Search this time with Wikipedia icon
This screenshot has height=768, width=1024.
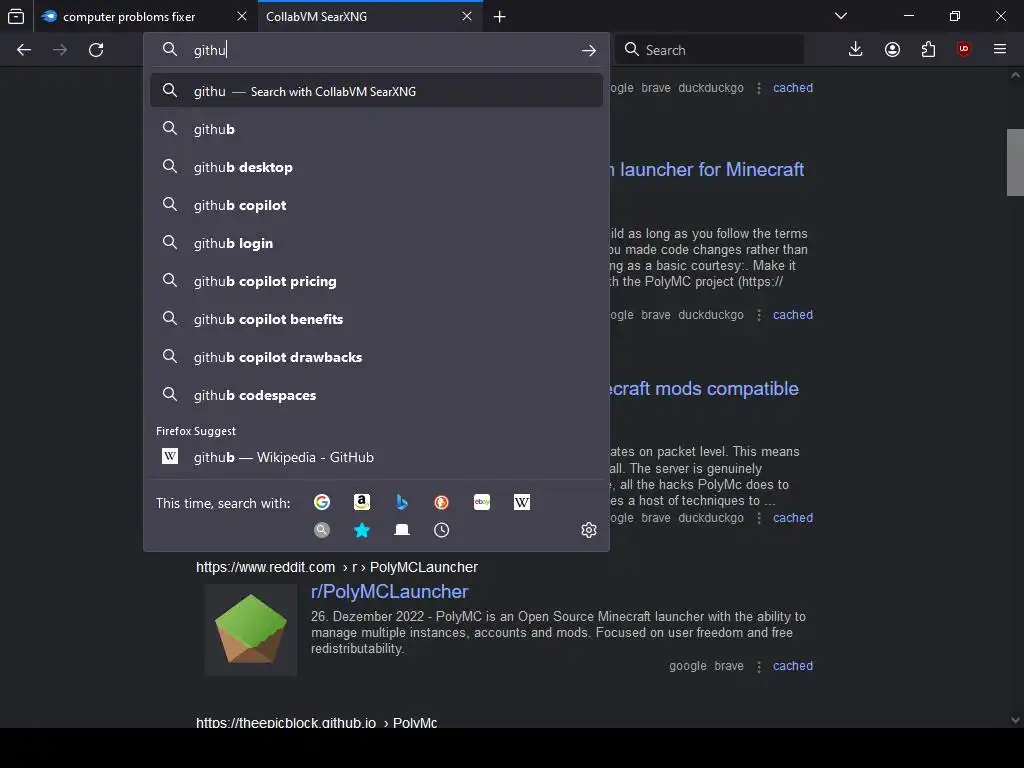coord(522,502)
